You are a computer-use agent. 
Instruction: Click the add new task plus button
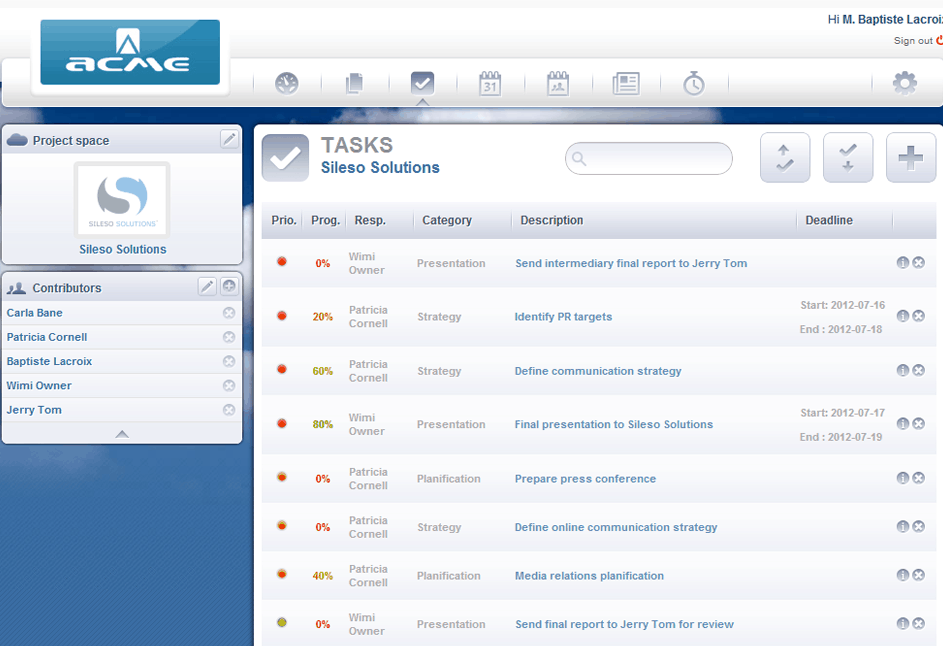point(910,158)
